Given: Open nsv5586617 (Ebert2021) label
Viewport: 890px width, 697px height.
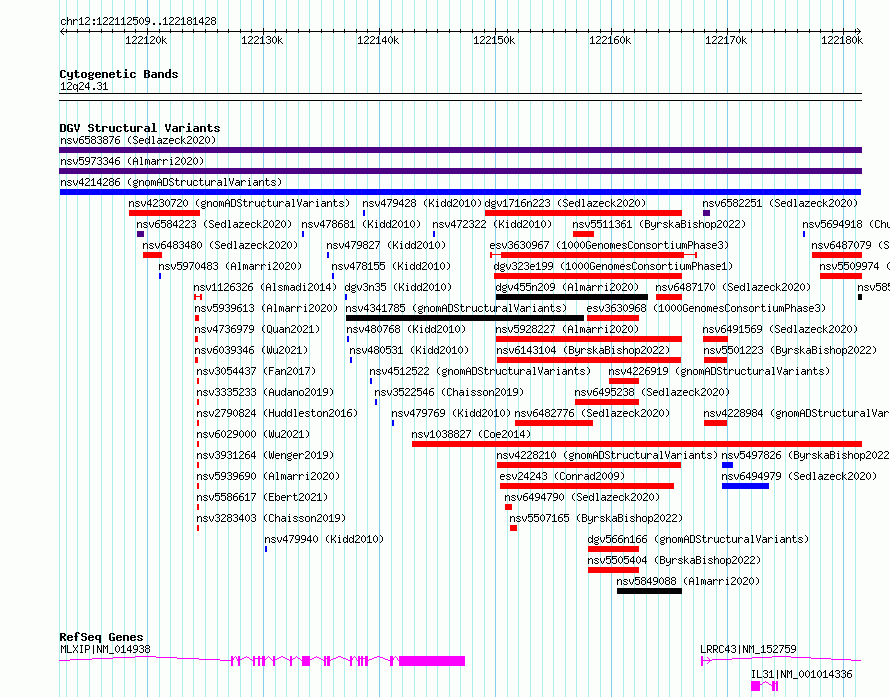Looking at the screenshot, I should pyautogui.click(x=262, y=497).
